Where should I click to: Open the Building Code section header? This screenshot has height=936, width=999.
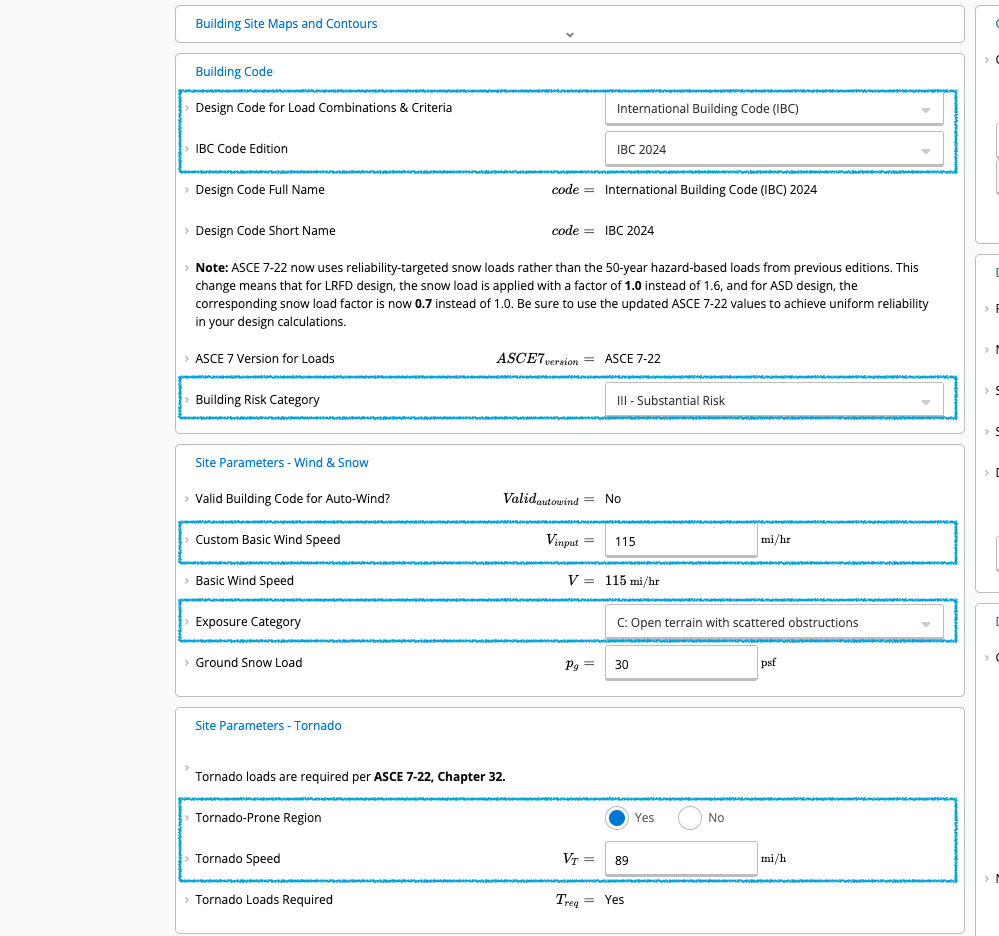click(234, 71)
